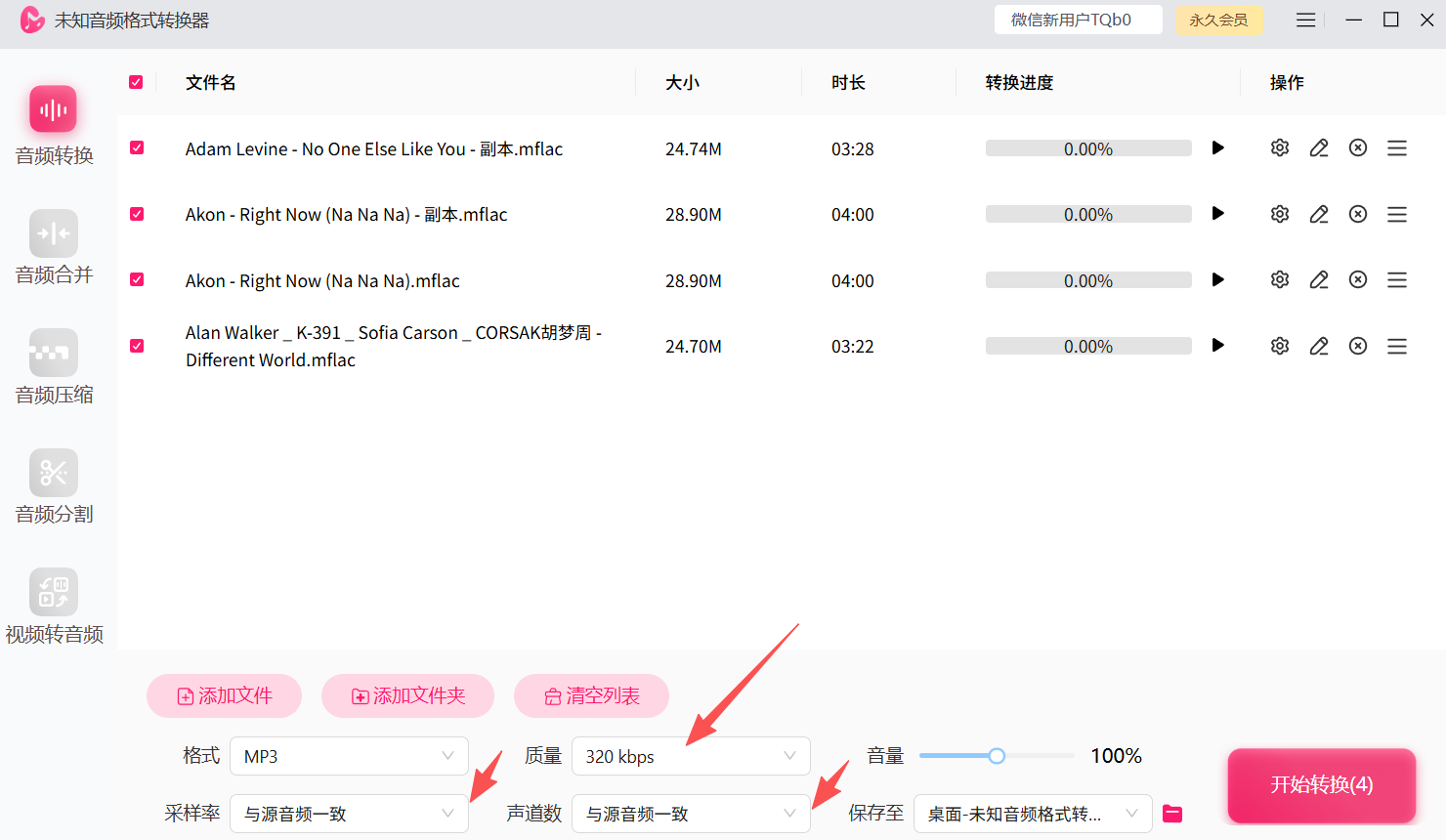This screenshot has width=1446, height=840.
Task: Toggle the select-all checkbox beside 文件名
Action: point(136,82)
